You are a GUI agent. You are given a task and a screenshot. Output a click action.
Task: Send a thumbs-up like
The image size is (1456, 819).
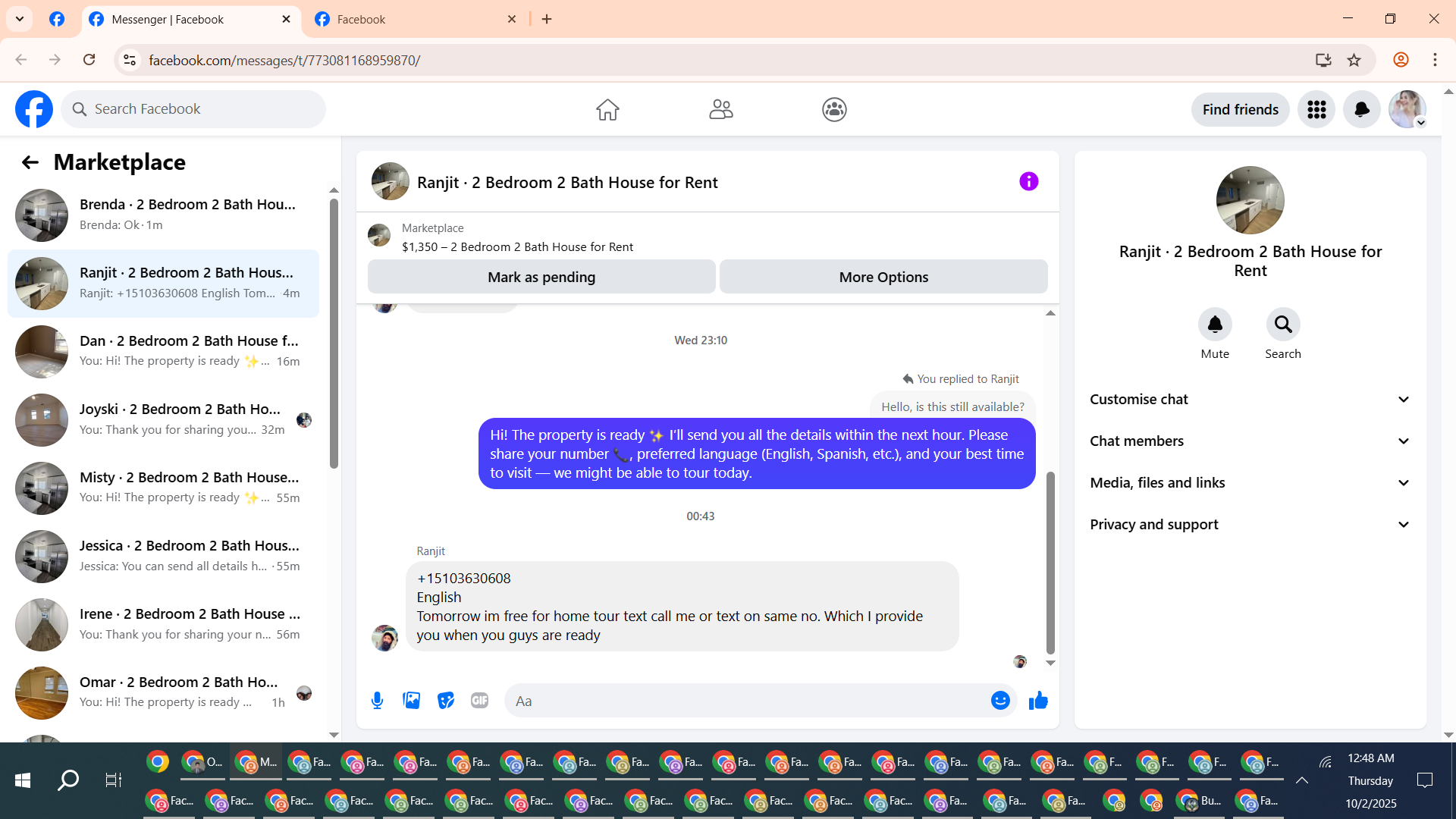(1038, 701)
